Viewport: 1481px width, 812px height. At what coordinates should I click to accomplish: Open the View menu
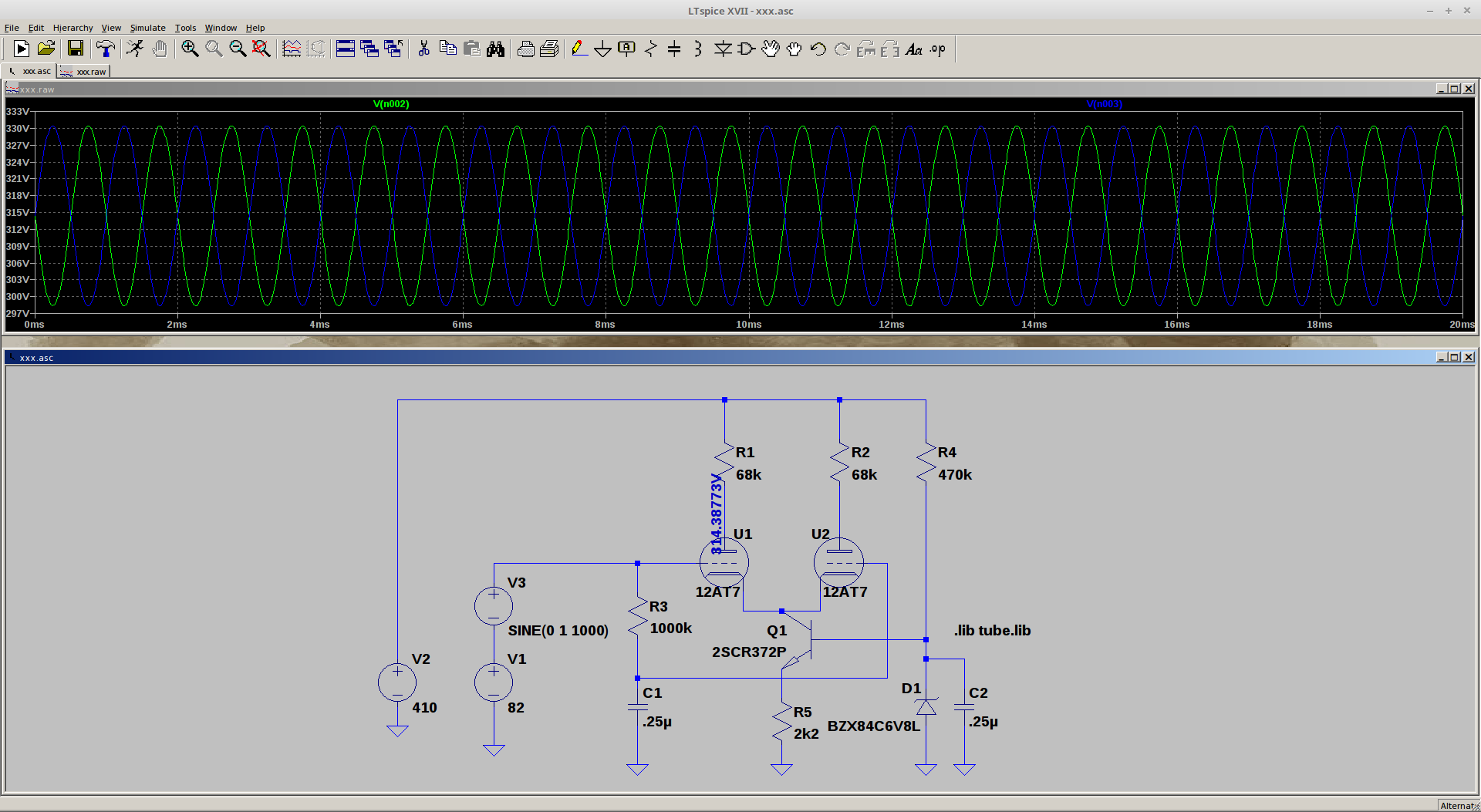pos(111,28)
